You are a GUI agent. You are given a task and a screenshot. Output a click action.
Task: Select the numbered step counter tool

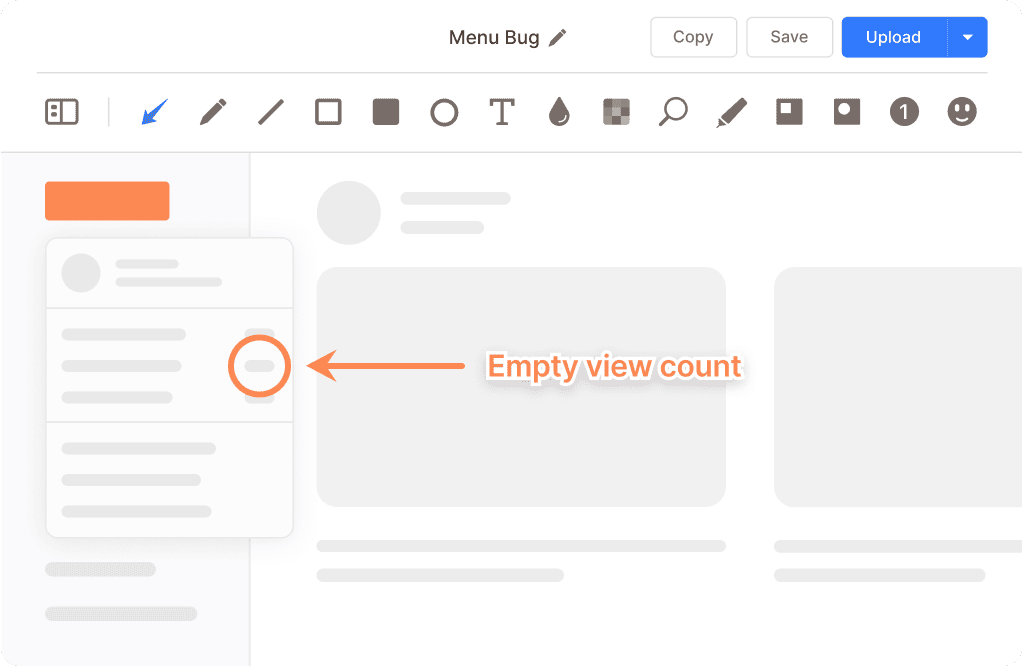point(904,112)
